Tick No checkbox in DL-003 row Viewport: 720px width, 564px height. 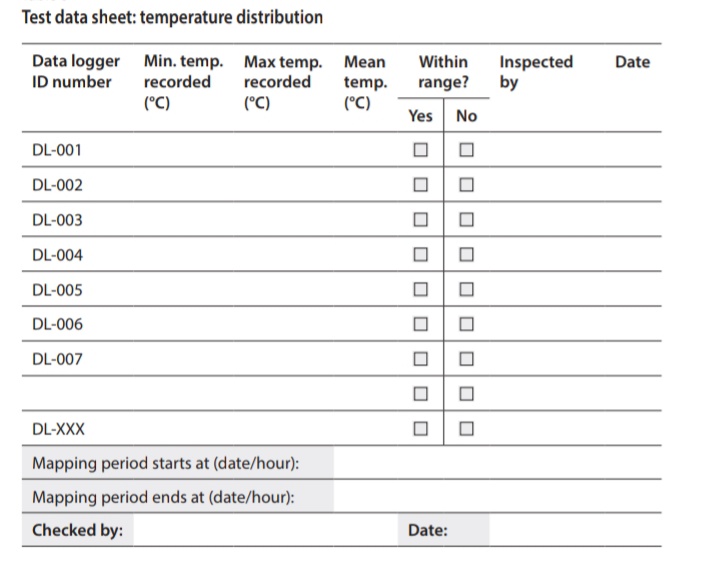(x=466, y=220)
